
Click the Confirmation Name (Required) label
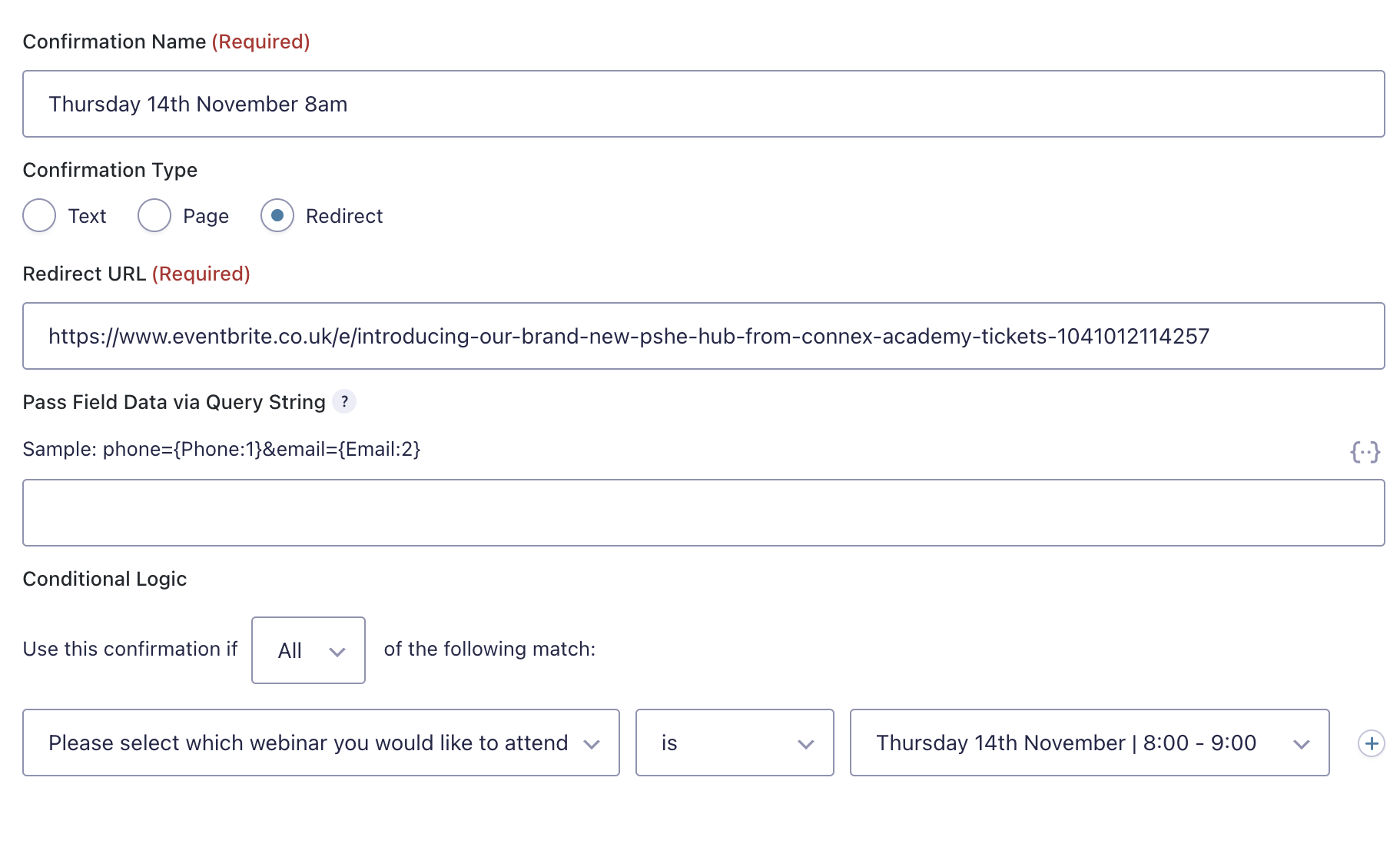pyautogui.click(x=166, y=42)
